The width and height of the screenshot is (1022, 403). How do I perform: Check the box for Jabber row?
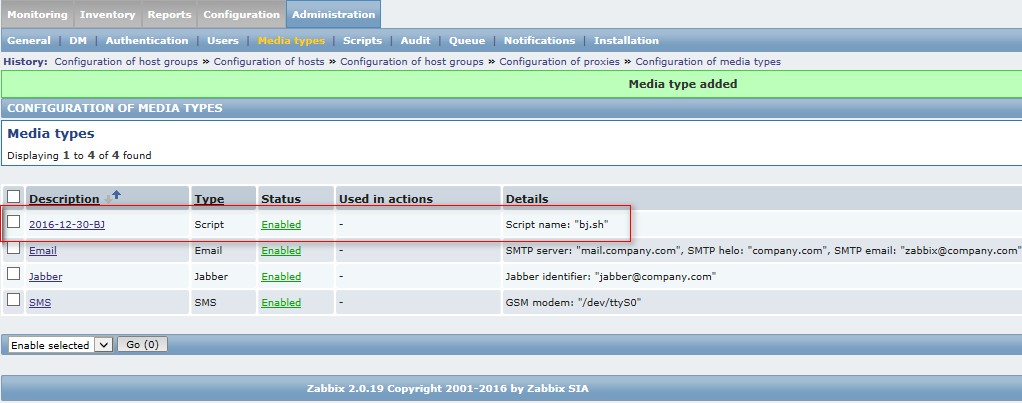pos(13,274)
